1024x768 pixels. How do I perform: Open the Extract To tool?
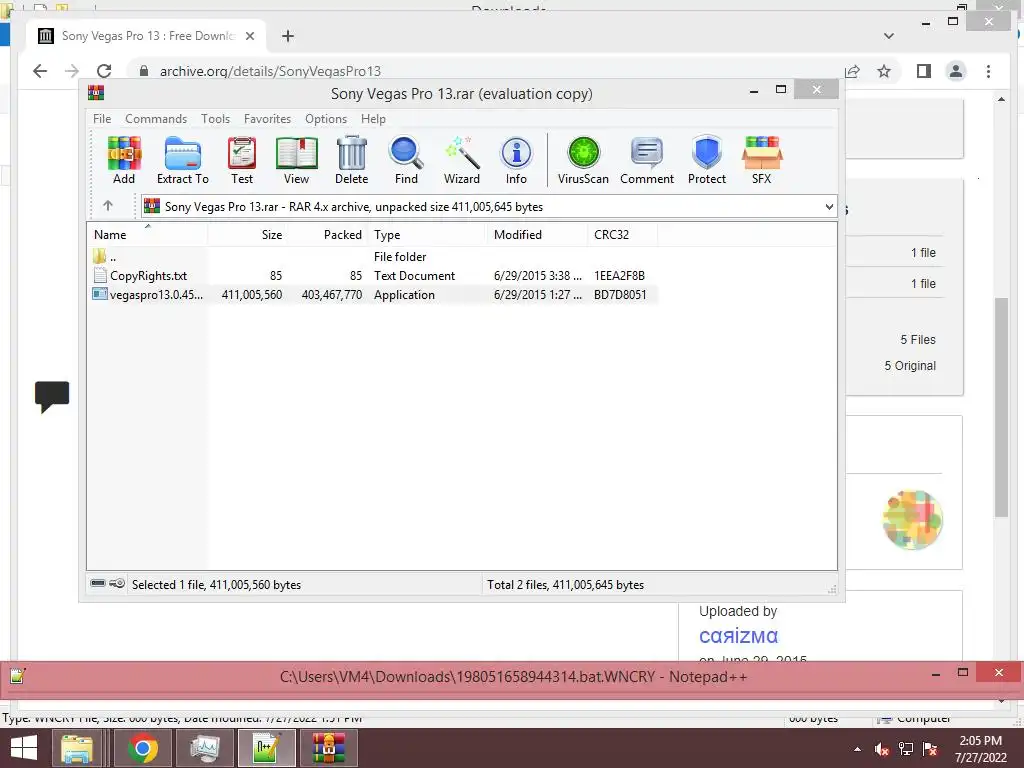click(x=183, y=160)
